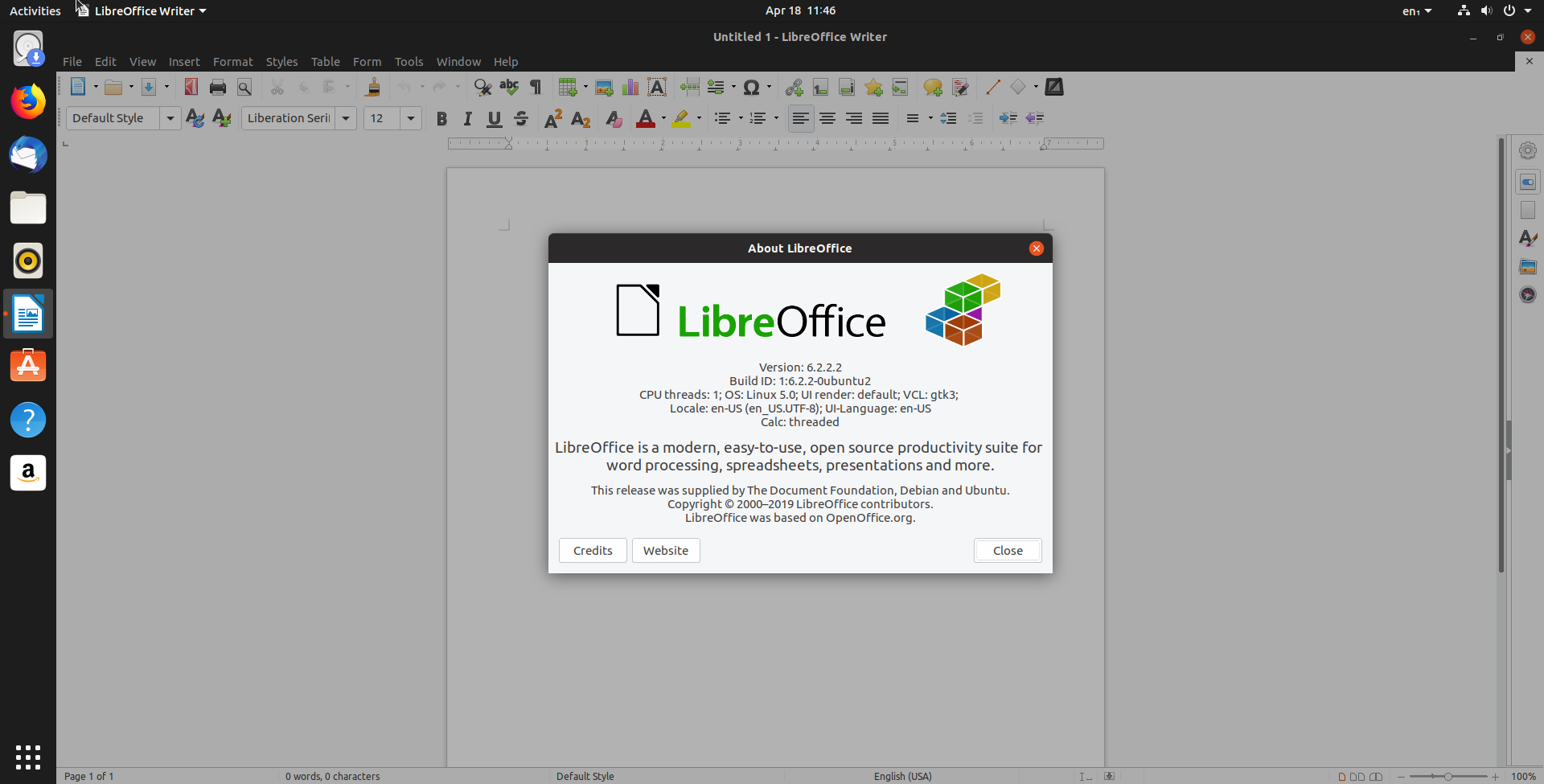Insert Chart toolbar icon
The width and height of the screenshot is (1544, 784).
tap(630, 87)
